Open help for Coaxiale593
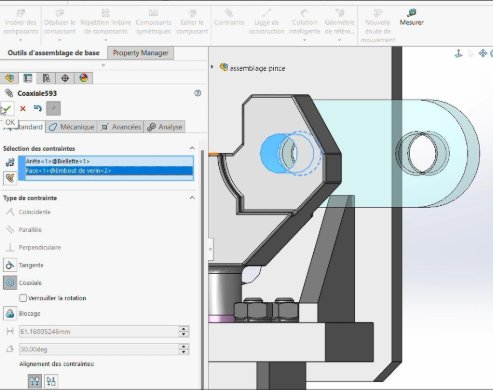 click(x=198, y=93)
